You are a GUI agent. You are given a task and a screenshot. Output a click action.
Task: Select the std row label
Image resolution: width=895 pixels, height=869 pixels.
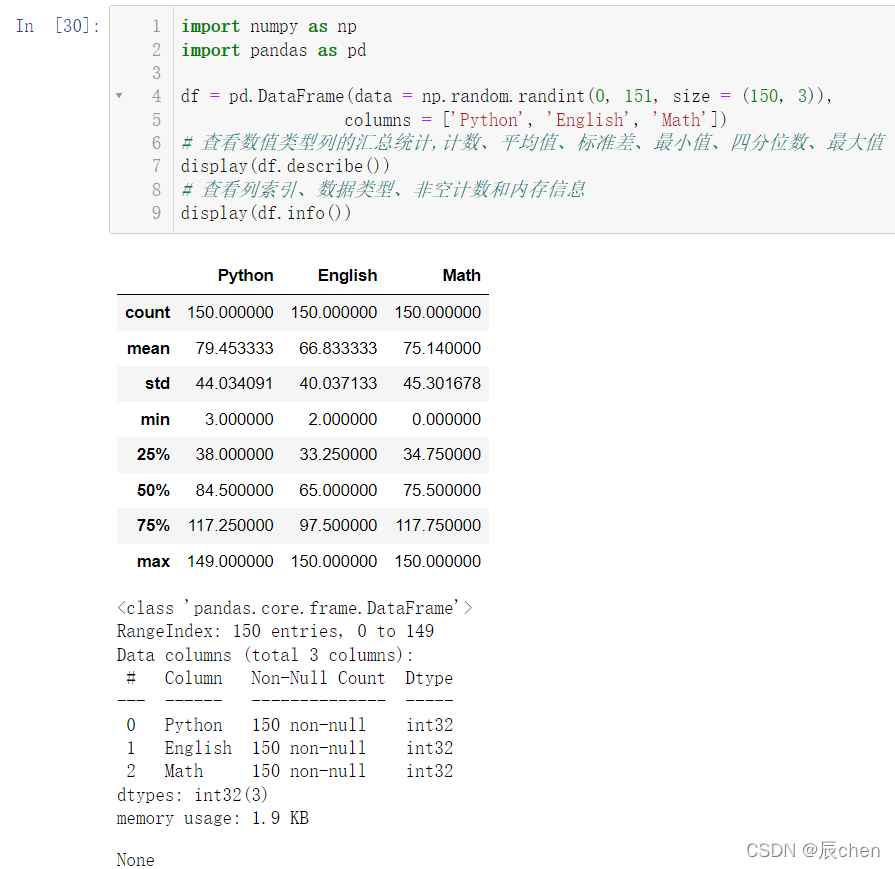pos(158,383)
